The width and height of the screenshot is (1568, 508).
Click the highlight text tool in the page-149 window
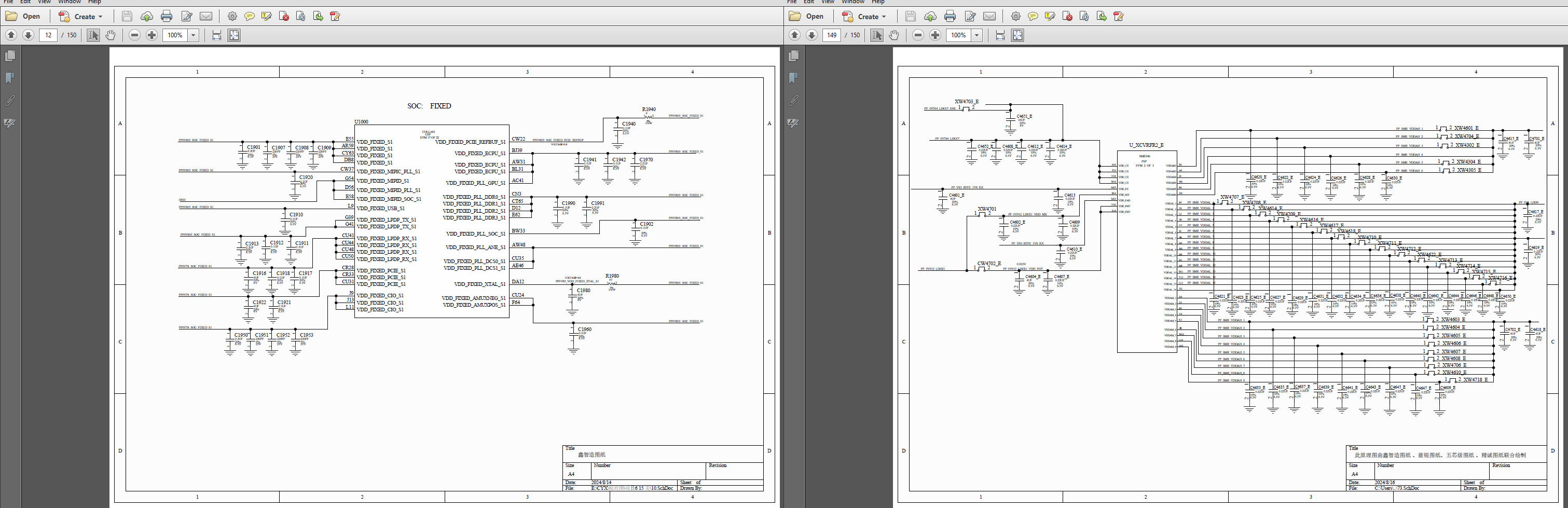tap(1050, 17)
